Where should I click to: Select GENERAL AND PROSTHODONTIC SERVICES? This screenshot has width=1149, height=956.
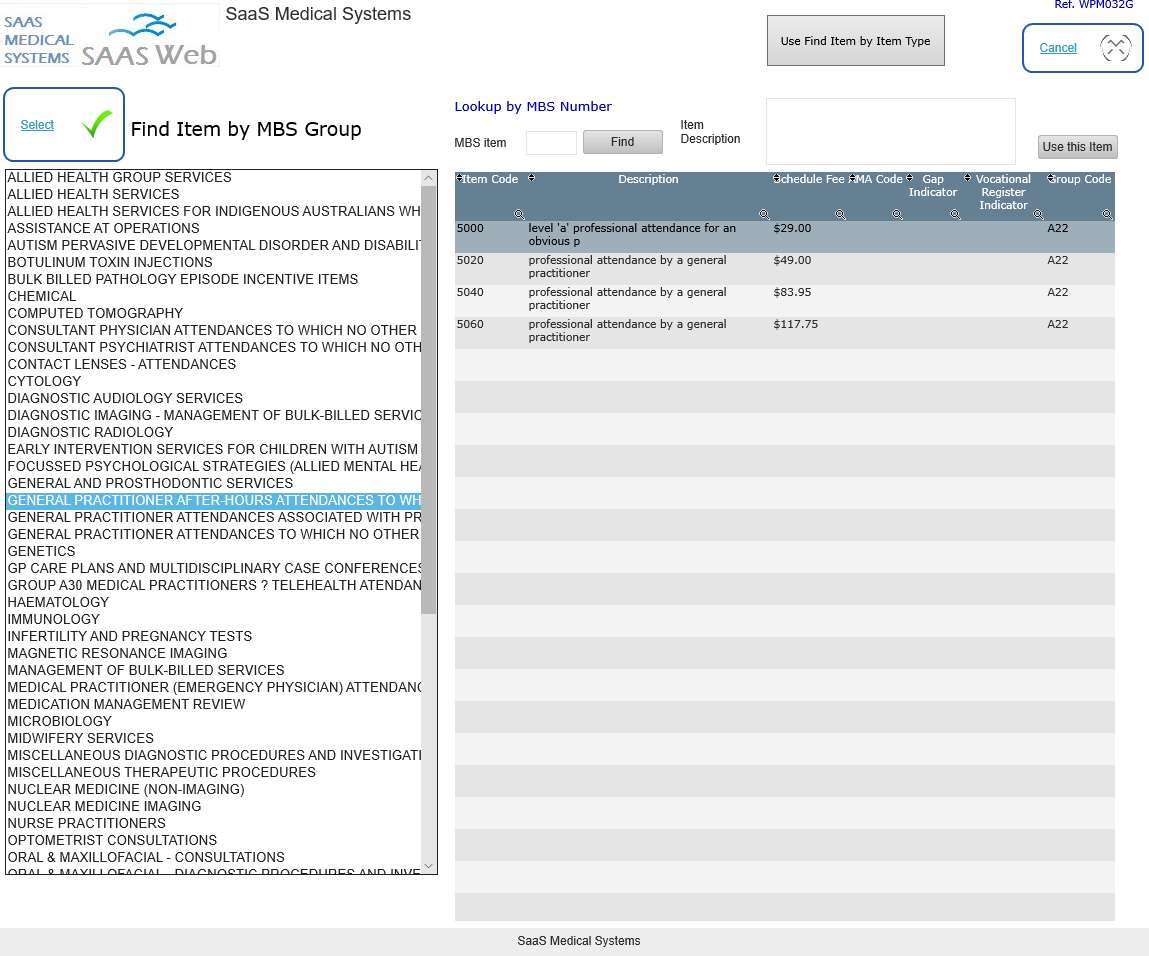(213, 483)
